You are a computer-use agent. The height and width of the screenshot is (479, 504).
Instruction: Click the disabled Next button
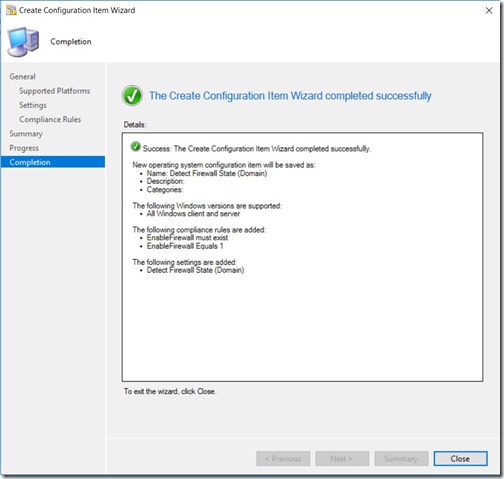tap(342, 459)
